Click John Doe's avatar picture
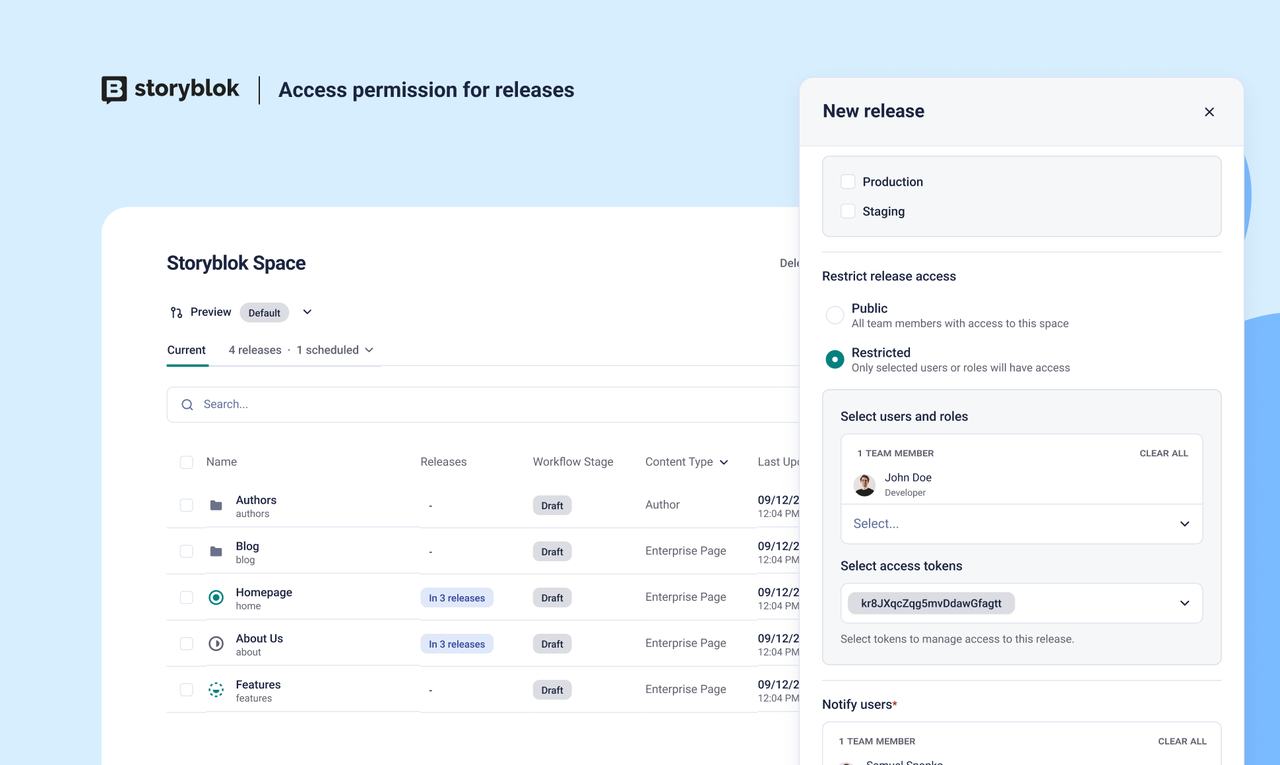This screenshot has width=1280, height=765. pos(863,484)
